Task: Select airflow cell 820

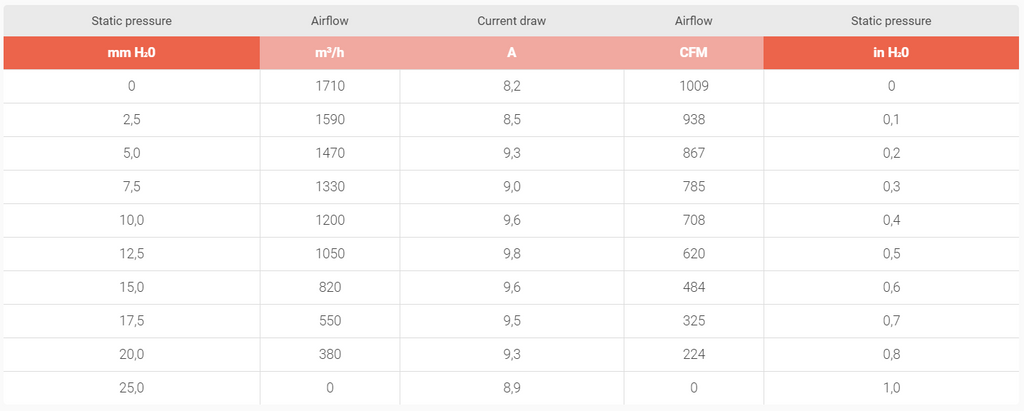Action: (x=330, y=288)
